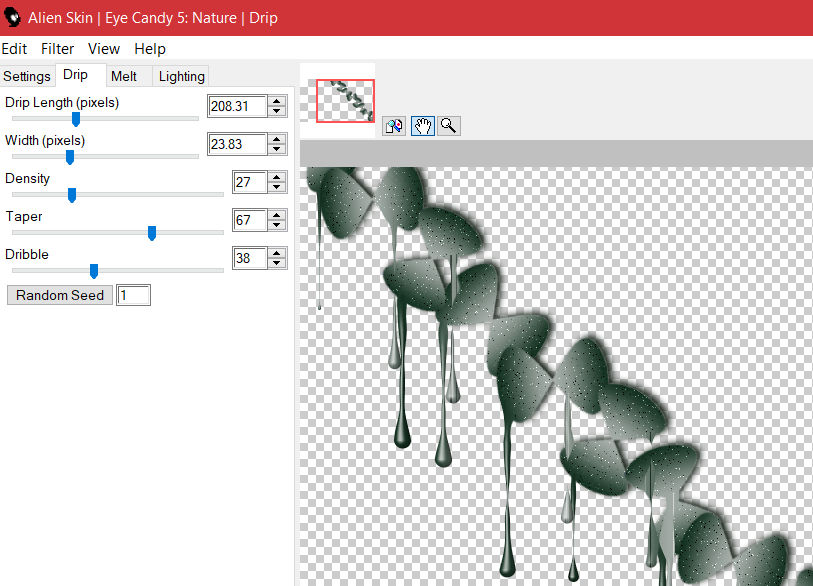Click the Taper slider handle
813x586 pixels.
point(152,233)
